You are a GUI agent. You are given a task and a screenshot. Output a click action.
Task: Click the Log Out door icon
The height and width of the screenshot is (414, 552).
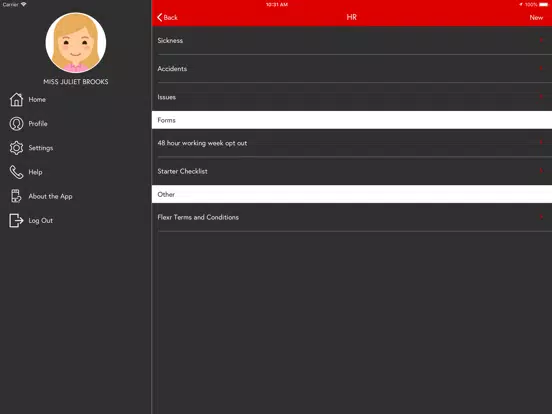click(16, 220)
